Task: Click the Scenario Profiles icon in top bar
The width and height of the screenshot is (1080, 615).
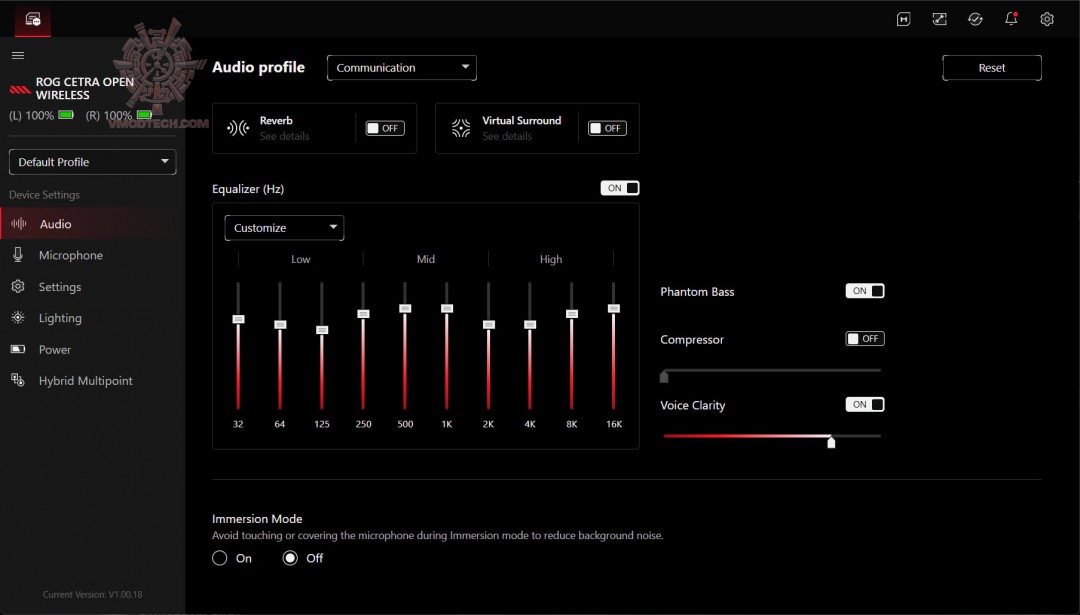Action: (939, 19)
